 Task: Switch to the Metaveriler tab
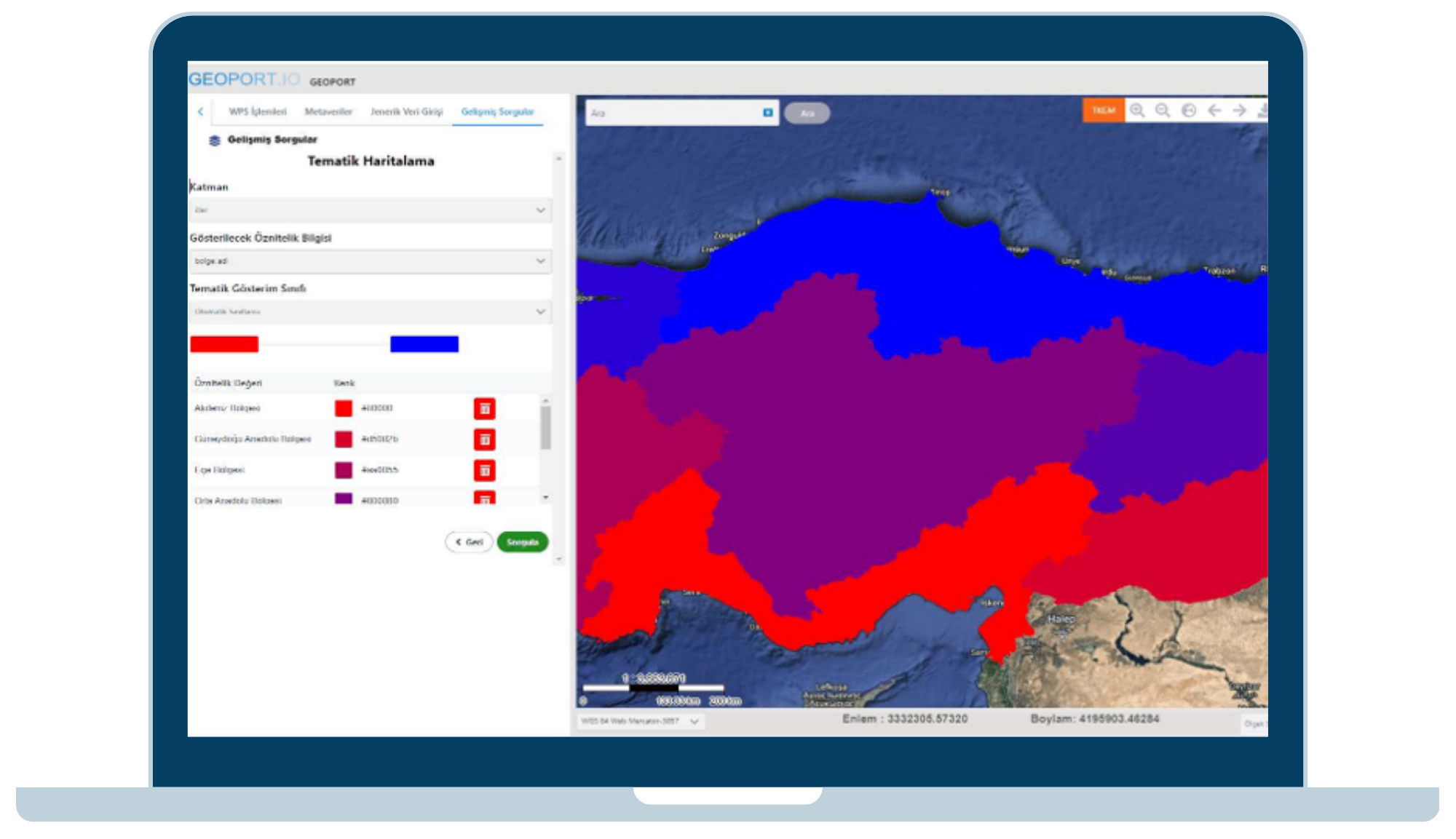328,111
